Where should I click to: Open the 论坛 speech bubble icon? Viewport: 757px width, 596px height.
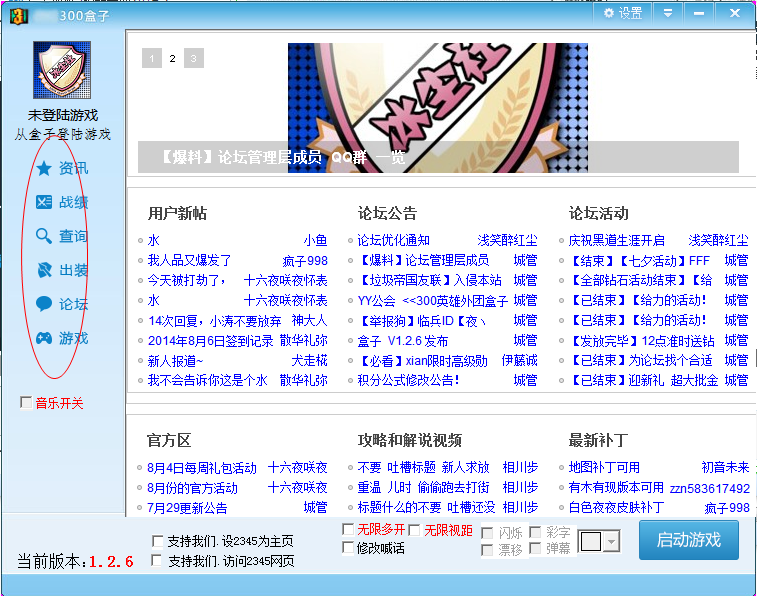point(44,304)
